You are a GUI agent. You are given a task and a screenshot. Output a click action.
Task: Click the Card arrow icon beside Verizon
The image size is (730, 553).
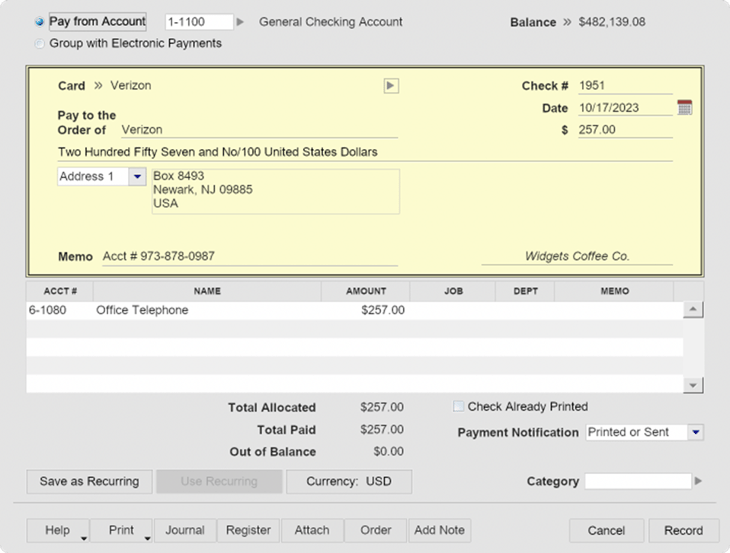coord(391,86)
